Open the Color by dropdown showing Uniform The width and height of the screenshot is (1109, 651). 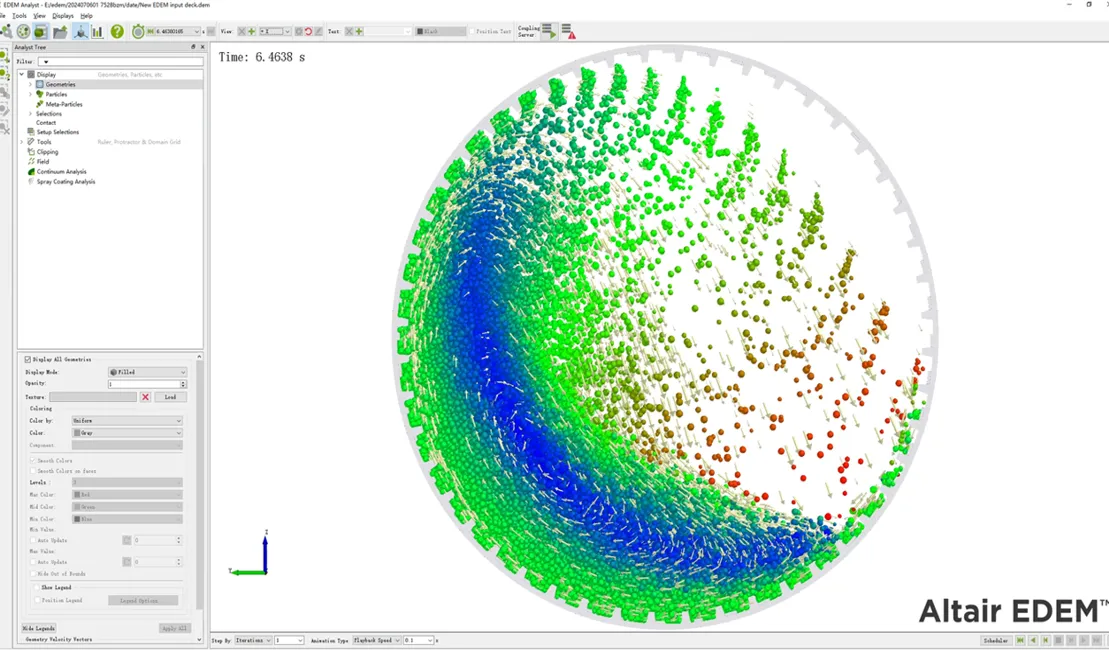tap(126, 421)
